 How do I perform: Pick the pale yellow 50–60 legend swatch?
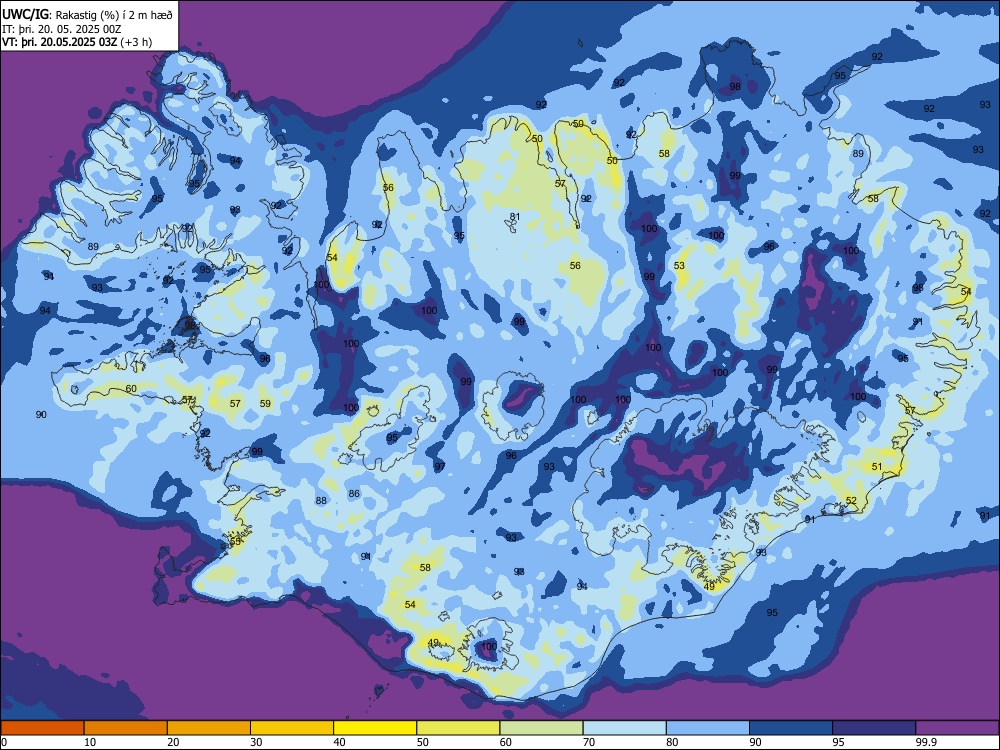(458, 728)
